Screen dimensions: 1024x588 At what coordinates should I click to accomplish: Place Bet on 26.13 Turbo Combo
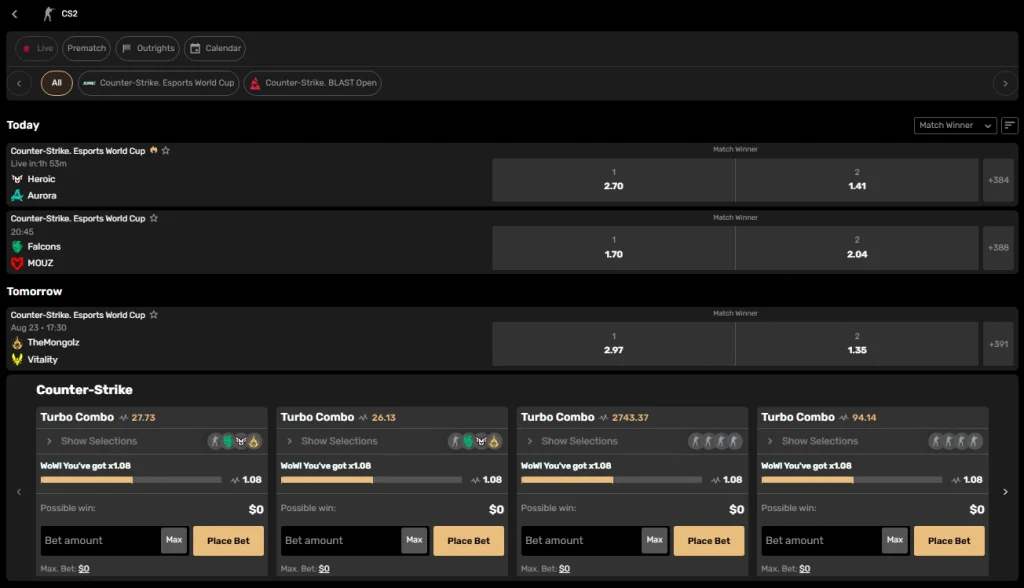coord(469,541)
